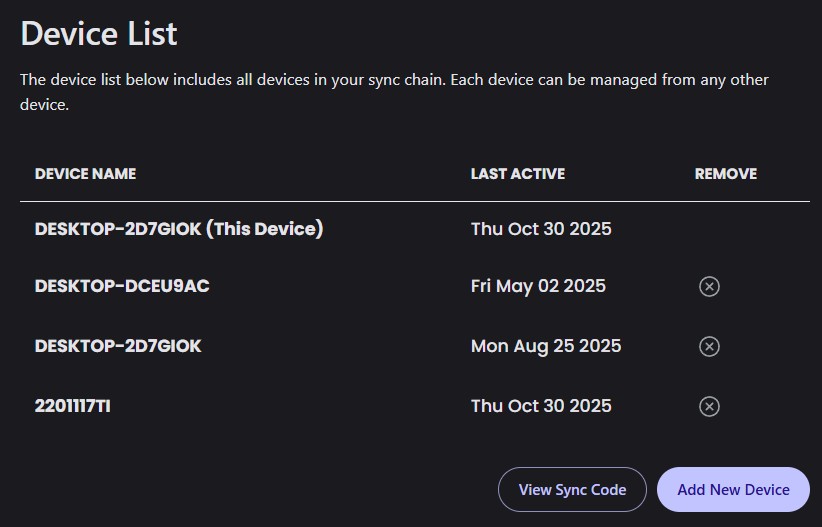
Task: Open the View Sync Code button
Action: 572,490
